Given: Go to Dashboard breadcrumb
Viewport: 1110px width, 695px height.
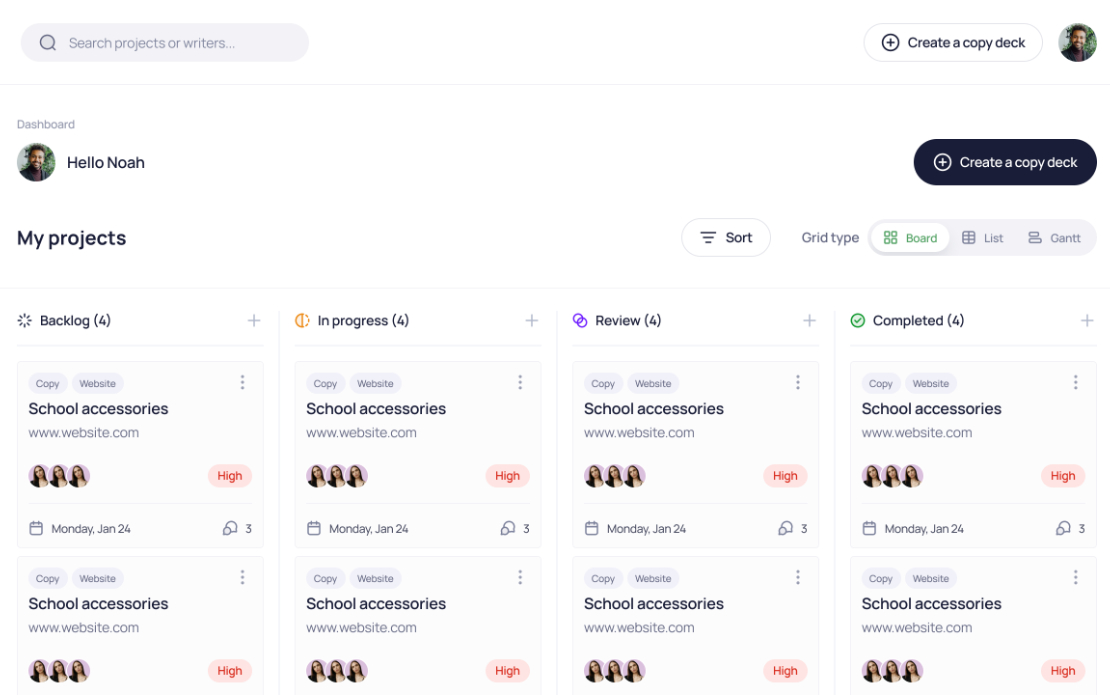Looking at the screenshot, I should (46, 125).
